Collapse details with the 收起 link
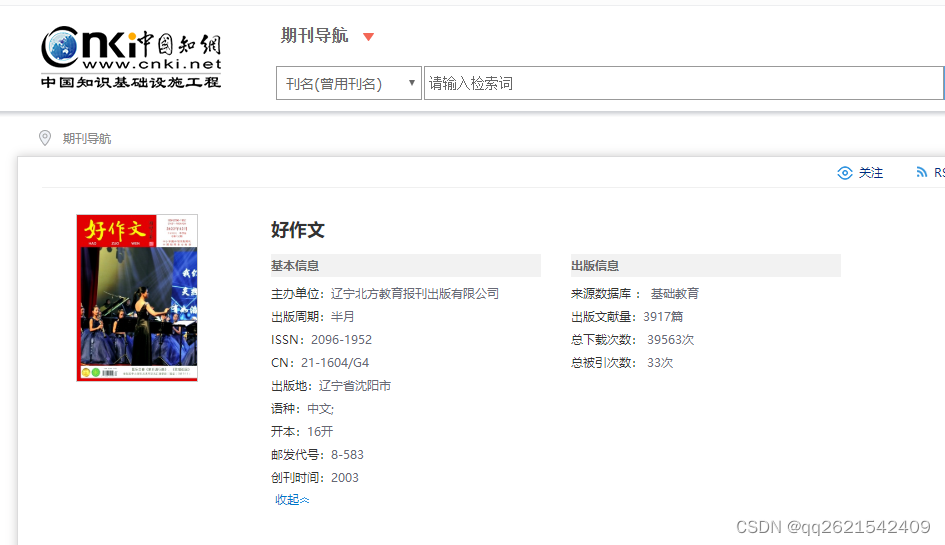945x545 pixels. coord(292,500)
